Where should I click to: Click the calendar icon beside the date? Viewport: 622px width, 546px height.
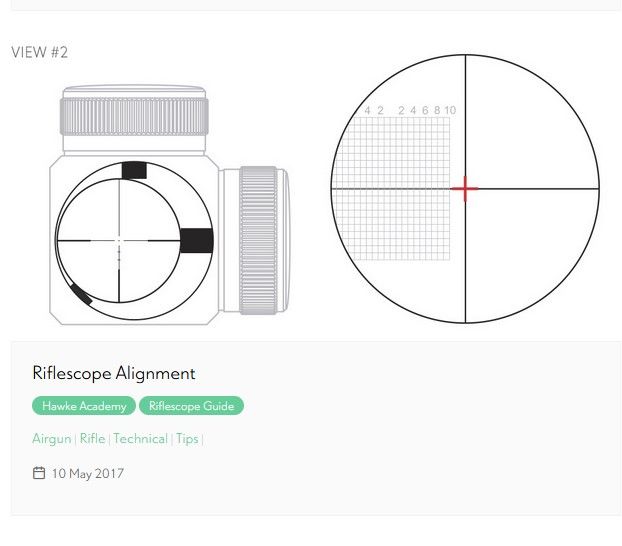tap(39, 473)
